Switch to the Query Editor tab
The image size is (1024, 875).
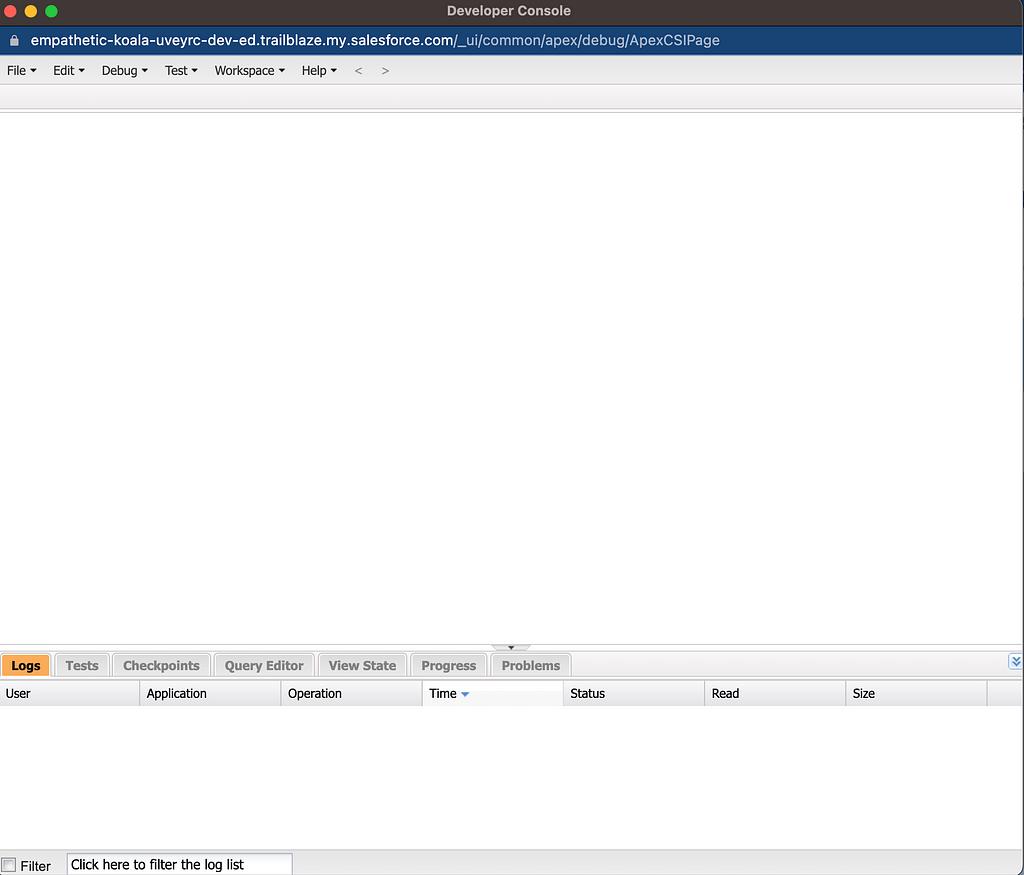pos(264,666)
